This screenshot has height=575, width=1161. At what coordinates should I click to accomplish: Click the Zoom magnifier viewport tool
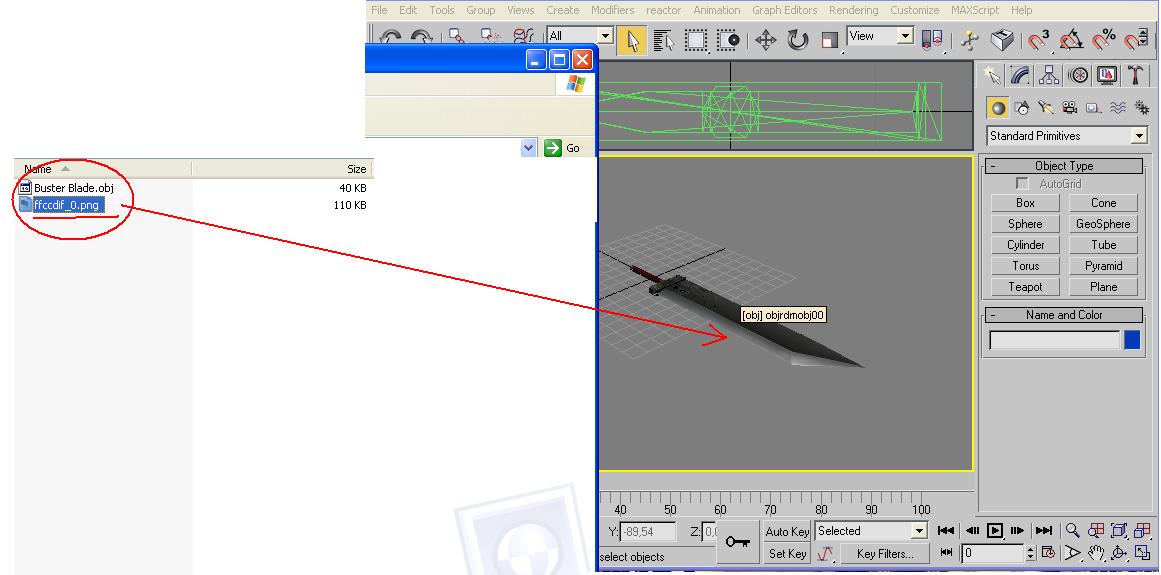tap(1072, 531)
